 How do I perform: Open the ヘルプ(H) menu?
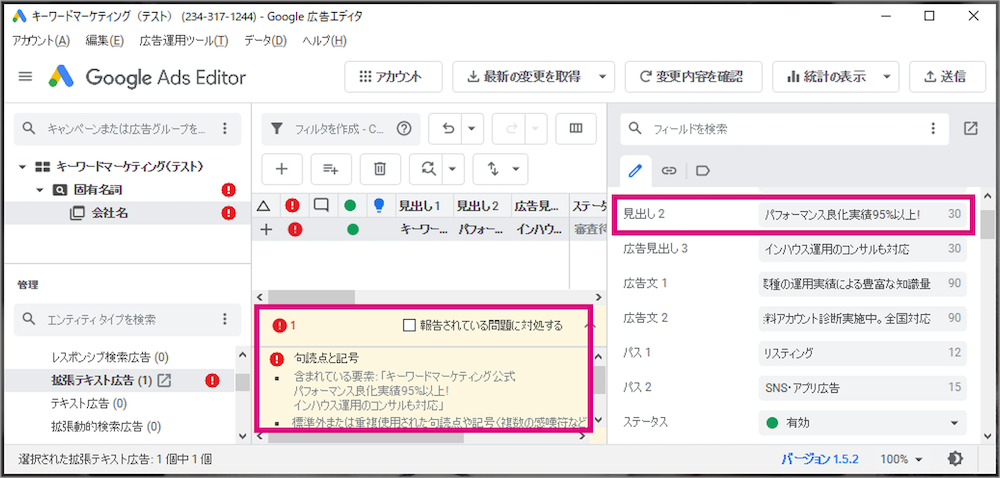coord(325,41)
